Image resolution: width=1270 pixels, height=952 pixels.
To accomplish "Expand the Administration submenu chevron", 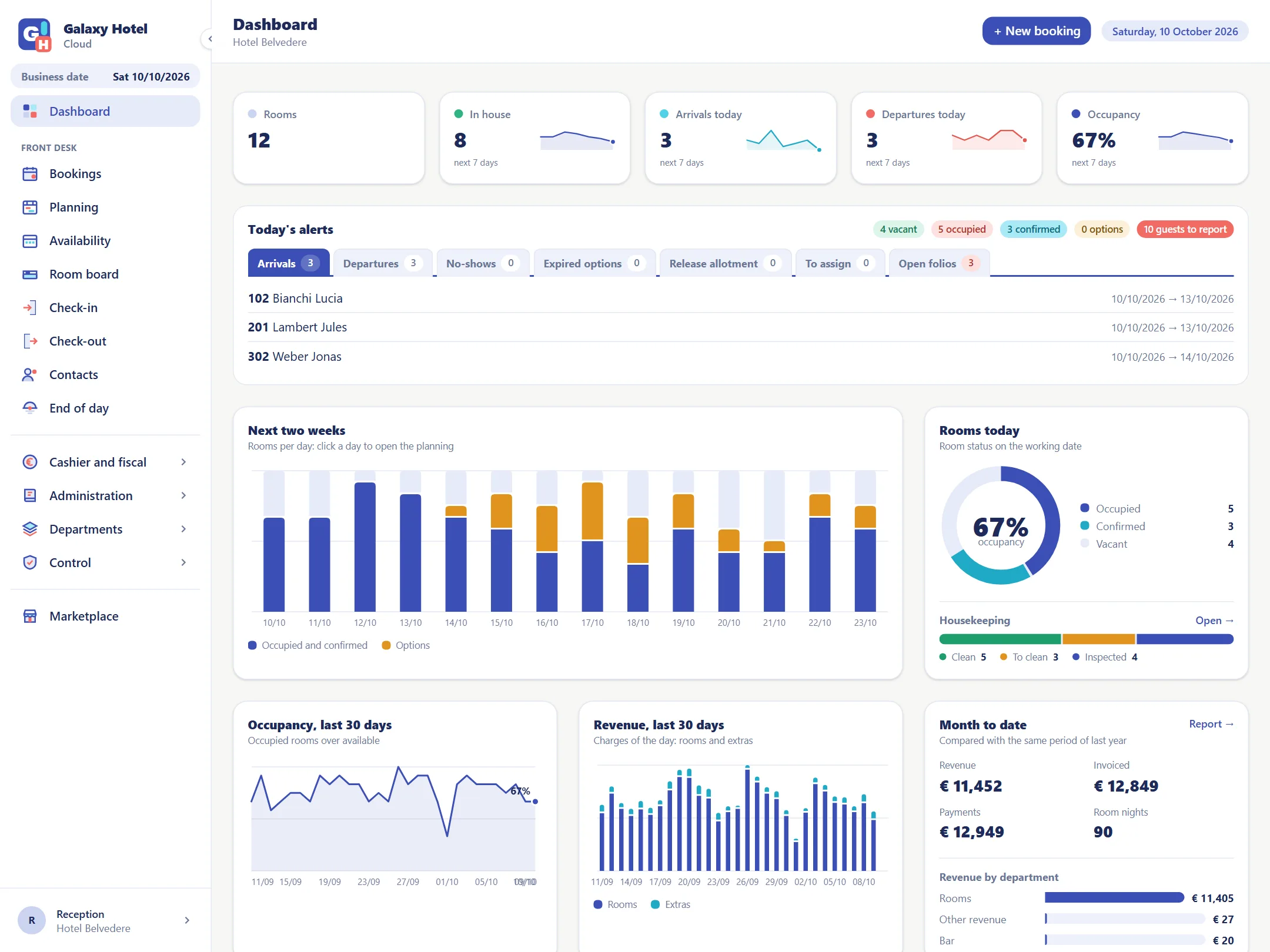I will tap(183, 496).
